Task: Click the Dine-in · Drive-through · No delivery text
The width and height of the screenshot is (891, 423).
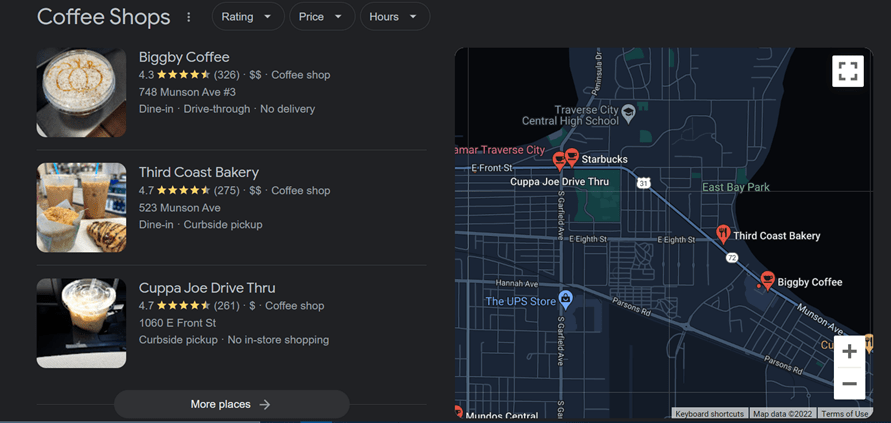Action: [x=227, y=109]
